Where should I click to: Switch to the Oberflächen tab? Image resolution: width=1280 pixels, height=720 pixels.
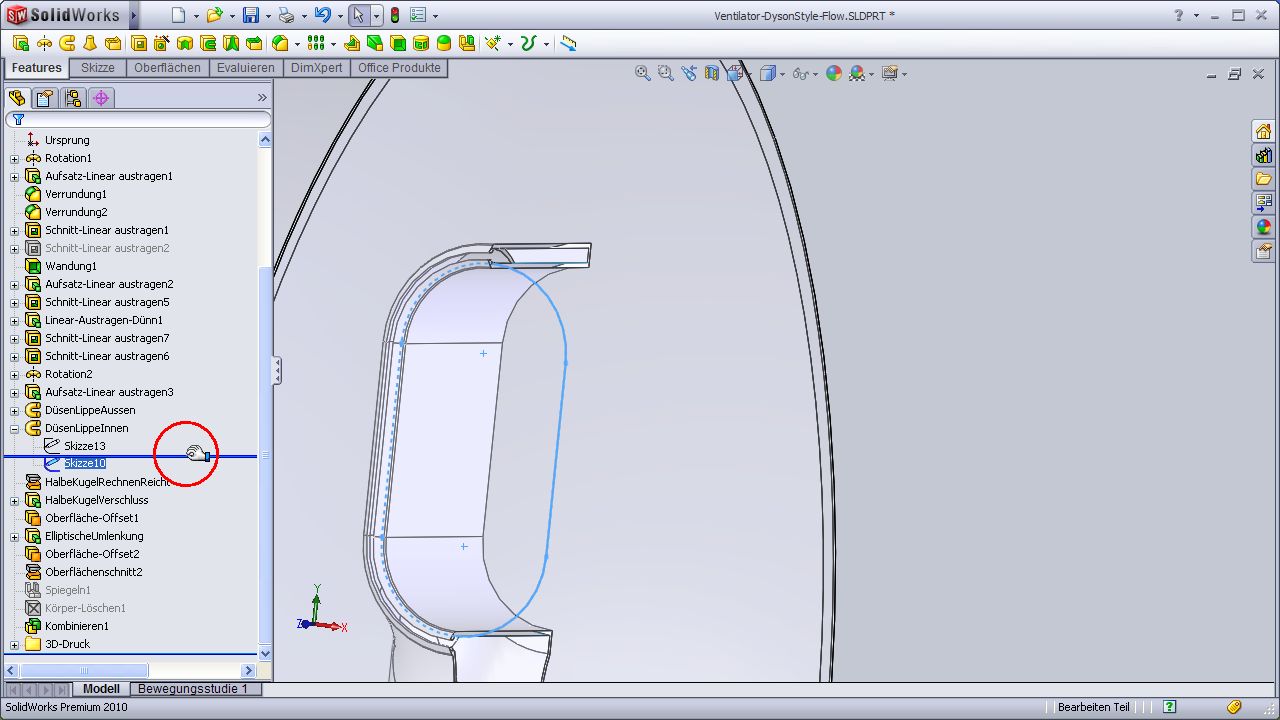pyautogui.click(x=168, y=68)
